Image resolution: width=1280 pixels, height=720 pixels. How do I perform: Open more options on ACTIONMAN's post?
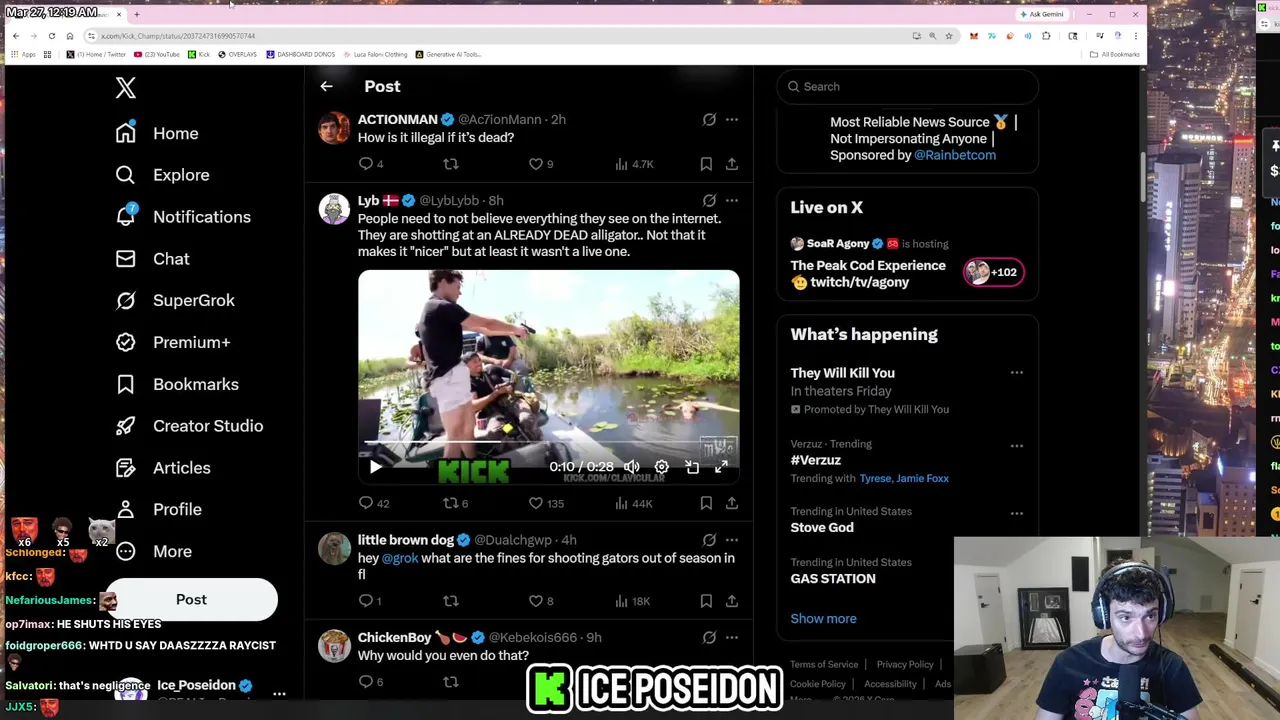(732, 120)
